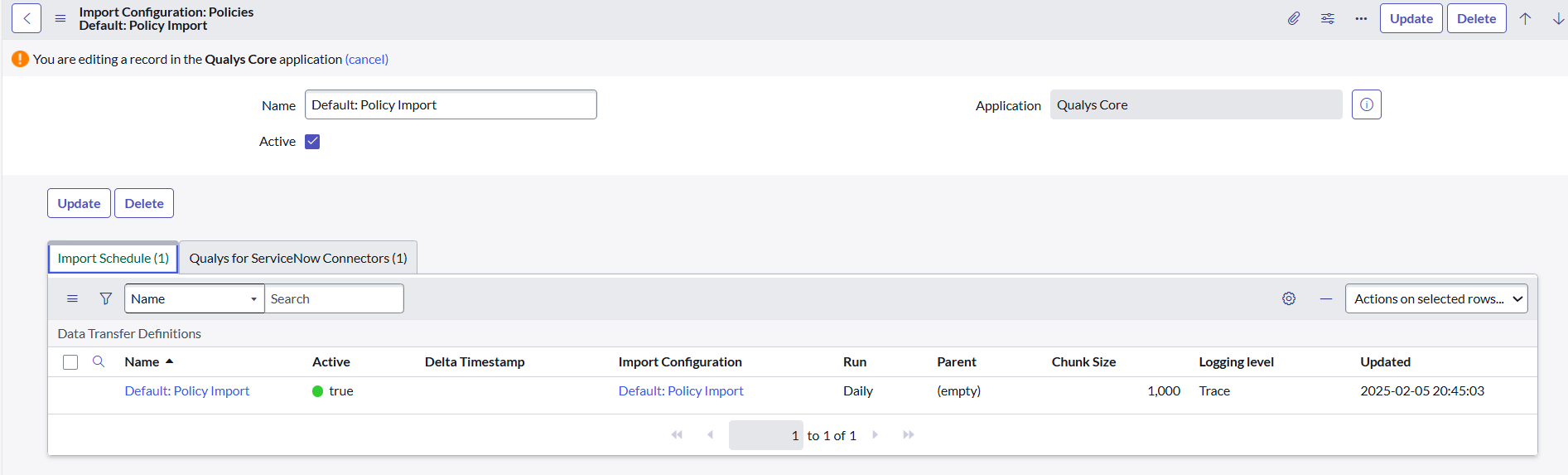This screenshot has width=1568, height=475.
Task: Open the form context menu (hamburger icon)
Action: [60, 18]
